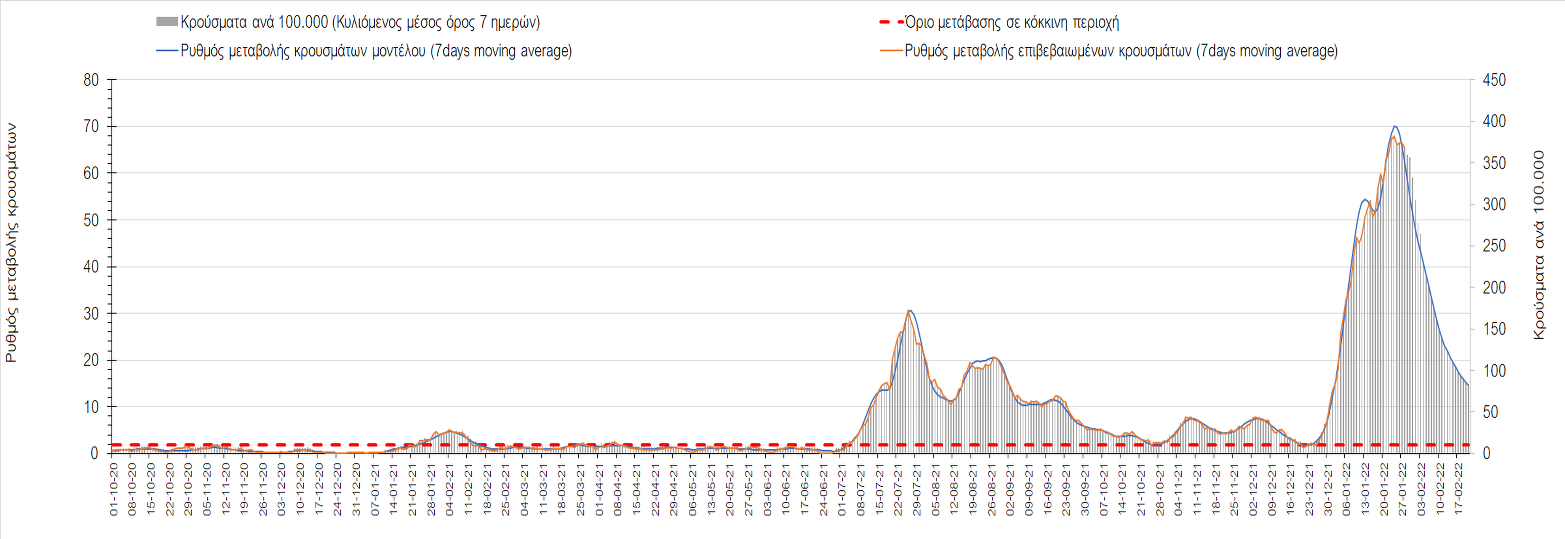Image resolution: width=1565 pixels, height=539 pixels.
Task: Click the 40 tick on the left axis
Action: [89, 267]
